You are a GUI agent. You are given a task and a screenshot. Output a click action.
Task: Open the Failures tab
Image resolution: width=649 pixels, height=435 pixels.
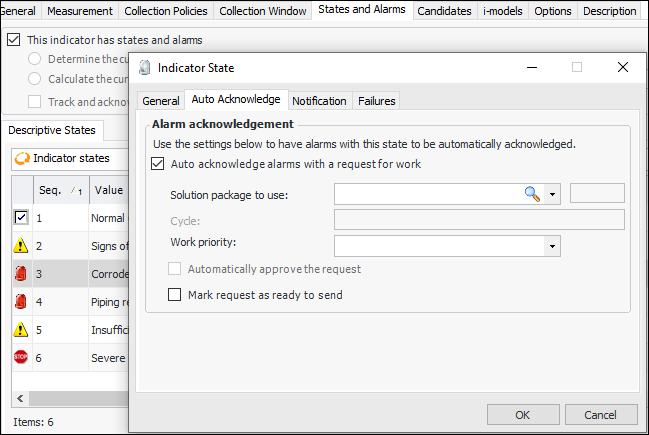[376, 101]
